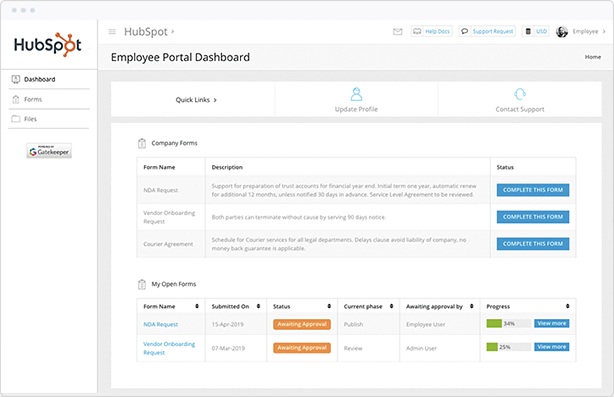This screenshot has height=397, width=614.
Task: Complete the Courier Agreement form
Action: pyautogui.click(x=533, y=244)
